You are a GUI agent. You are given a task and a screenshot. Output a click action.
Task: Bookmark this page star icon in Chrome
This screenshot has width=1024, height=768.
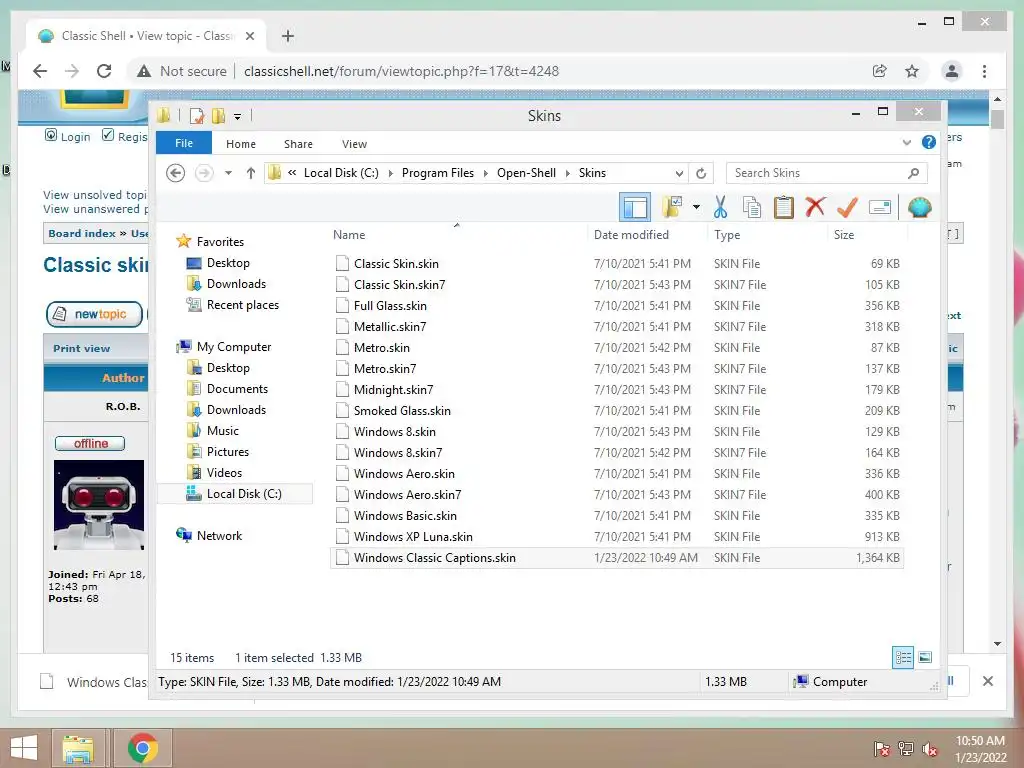912,71
